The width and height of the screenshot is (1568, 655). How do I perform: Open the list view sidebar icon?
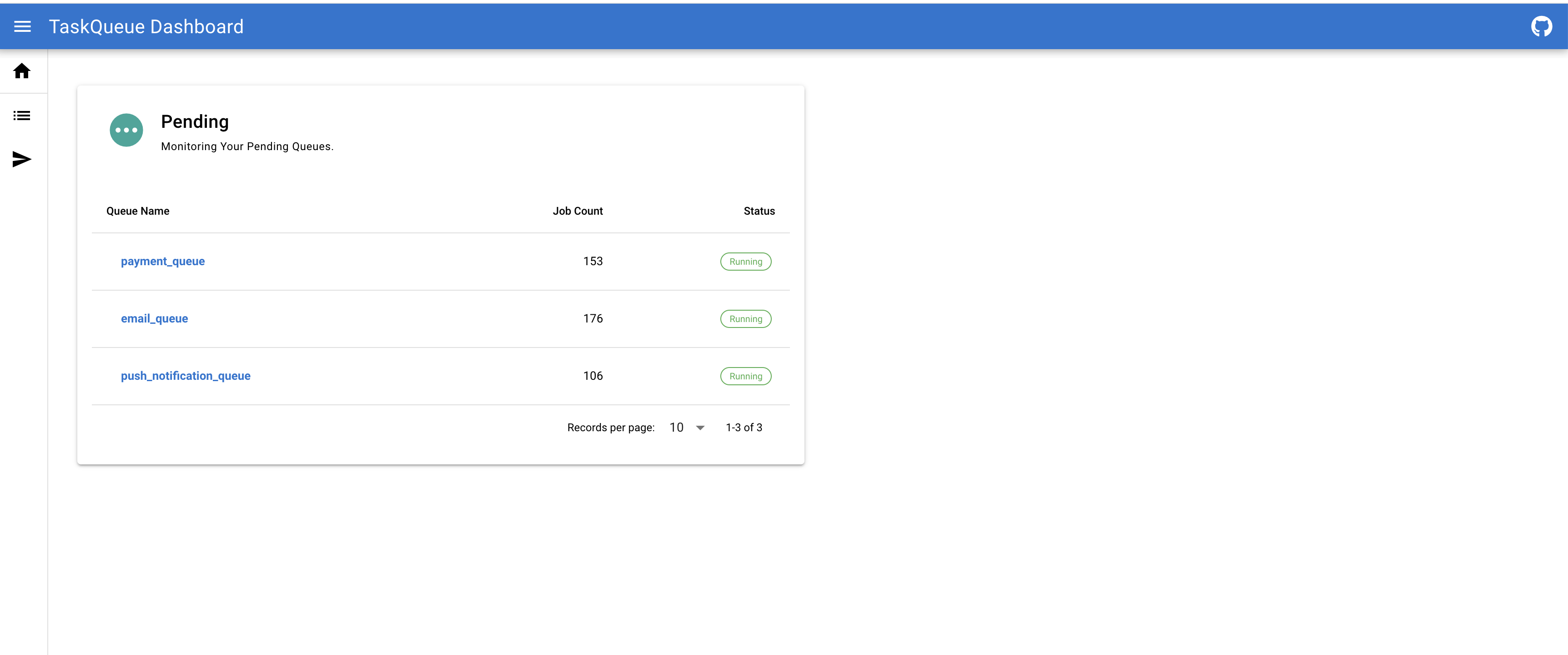pos(22,116)
